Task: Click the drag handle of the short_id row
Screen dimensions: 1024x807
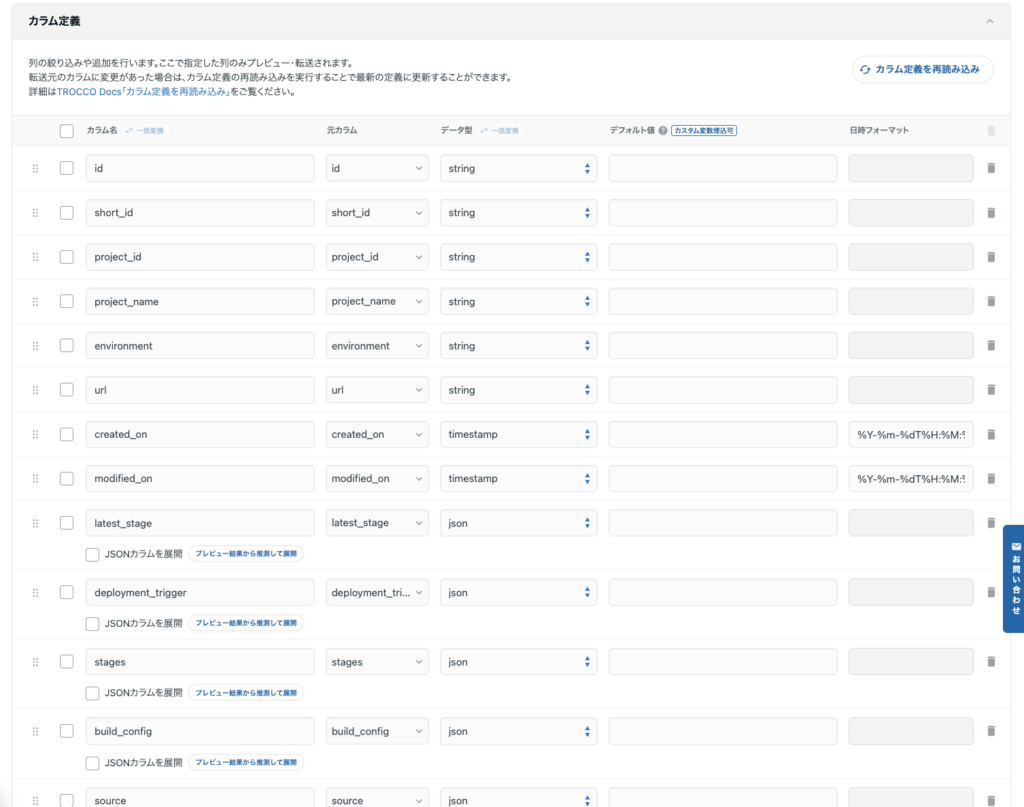Action: coord(35,213)
